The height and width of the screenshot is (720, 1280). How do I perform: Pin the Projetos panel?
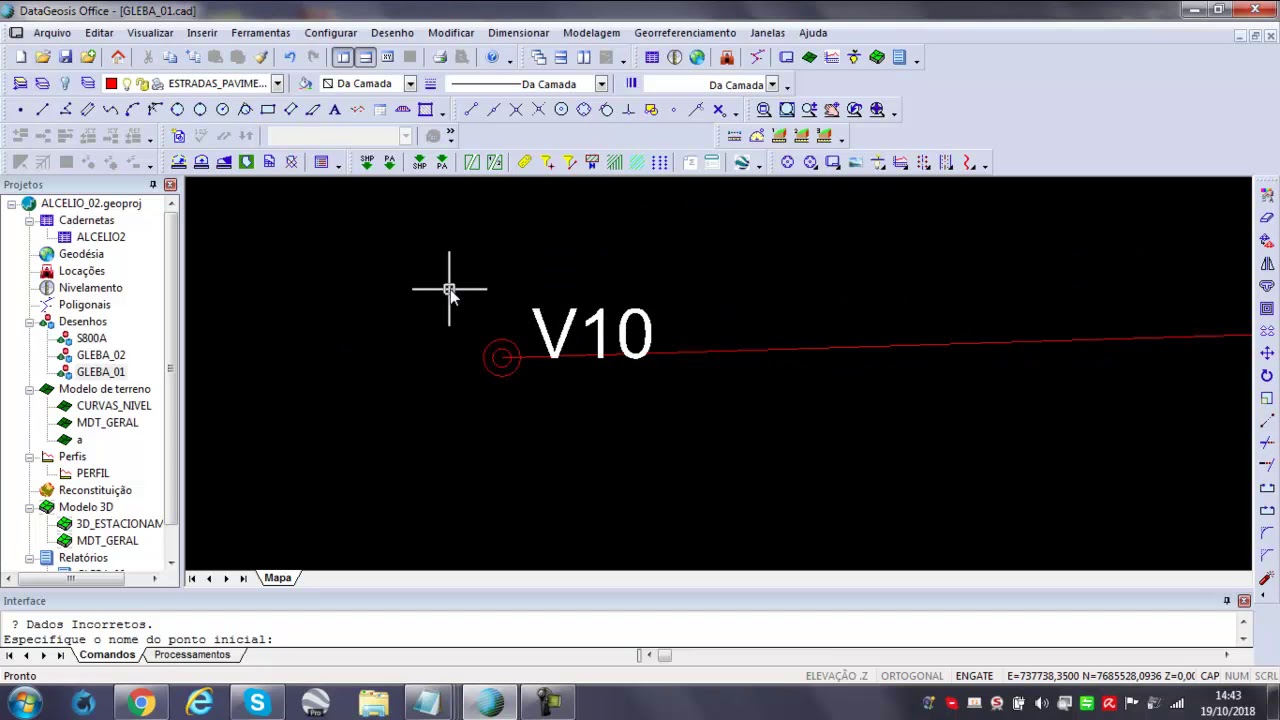153,185
